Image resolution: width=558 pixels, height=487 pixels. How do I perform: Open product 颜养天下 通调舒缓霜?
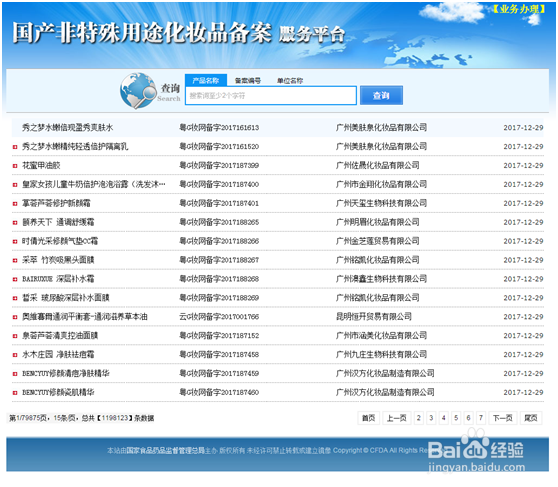pyautogui.click(x=58, y=222)
